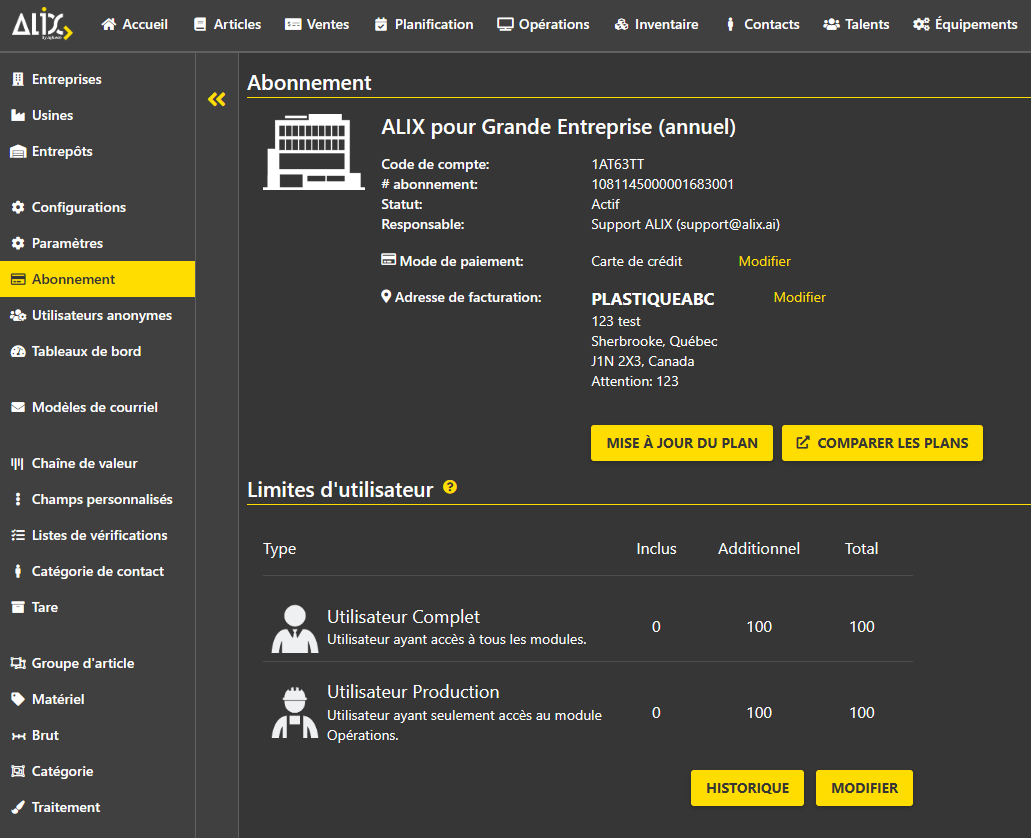Viewport: 1031px width, 838px height.
Task: Click the Tare box icon
Action: tap(18, 607)
